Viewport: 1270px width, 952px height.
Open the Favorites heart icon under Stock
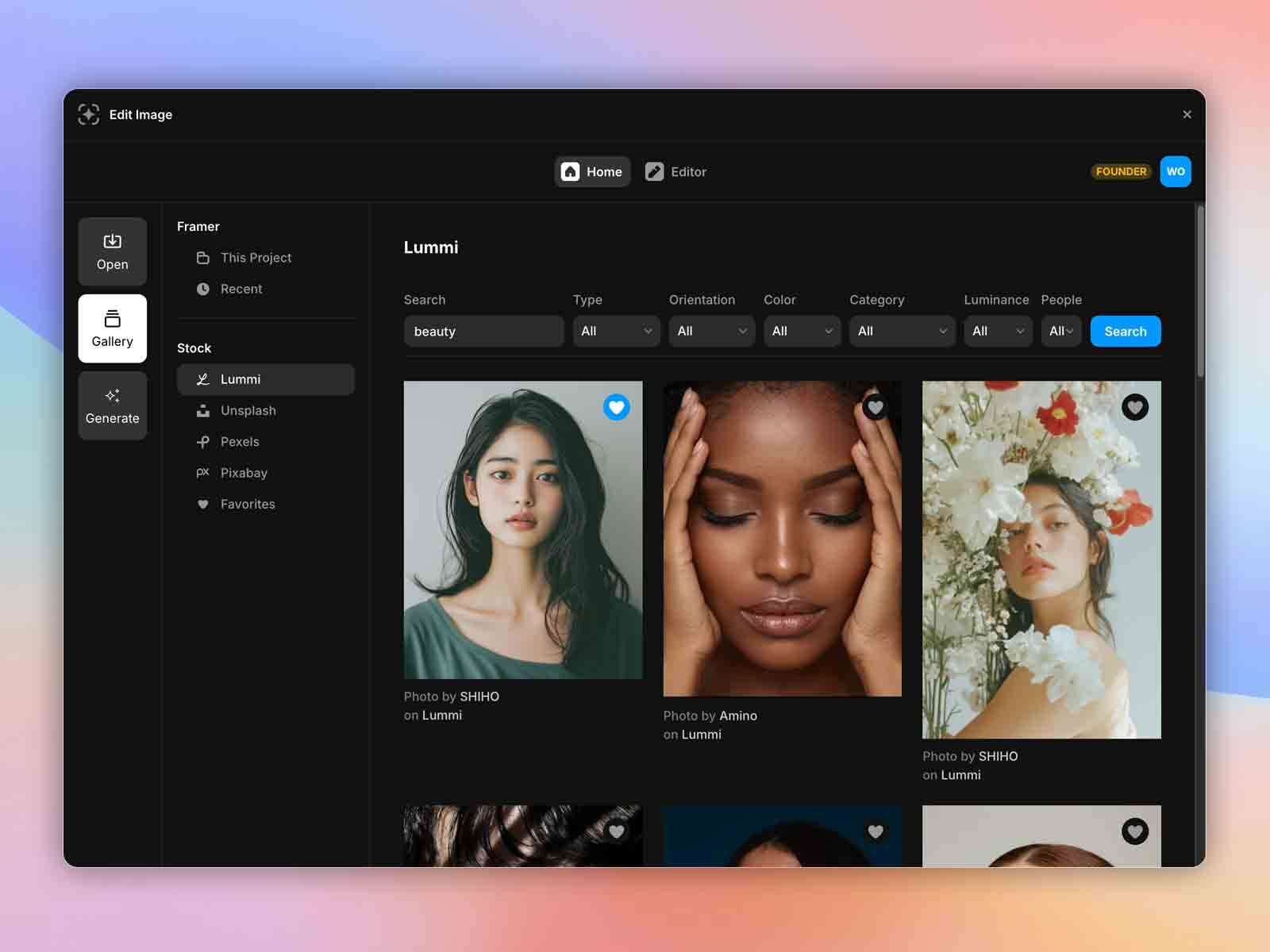click(203, 504)
